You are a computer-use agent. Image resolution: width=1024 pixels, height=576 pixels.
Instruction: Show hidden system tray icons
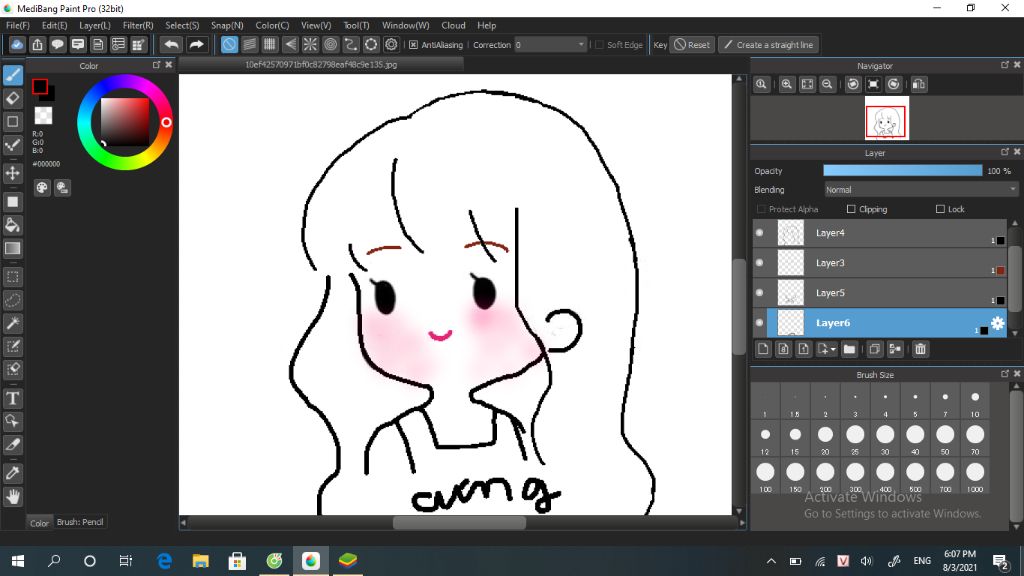click(771, 561)
